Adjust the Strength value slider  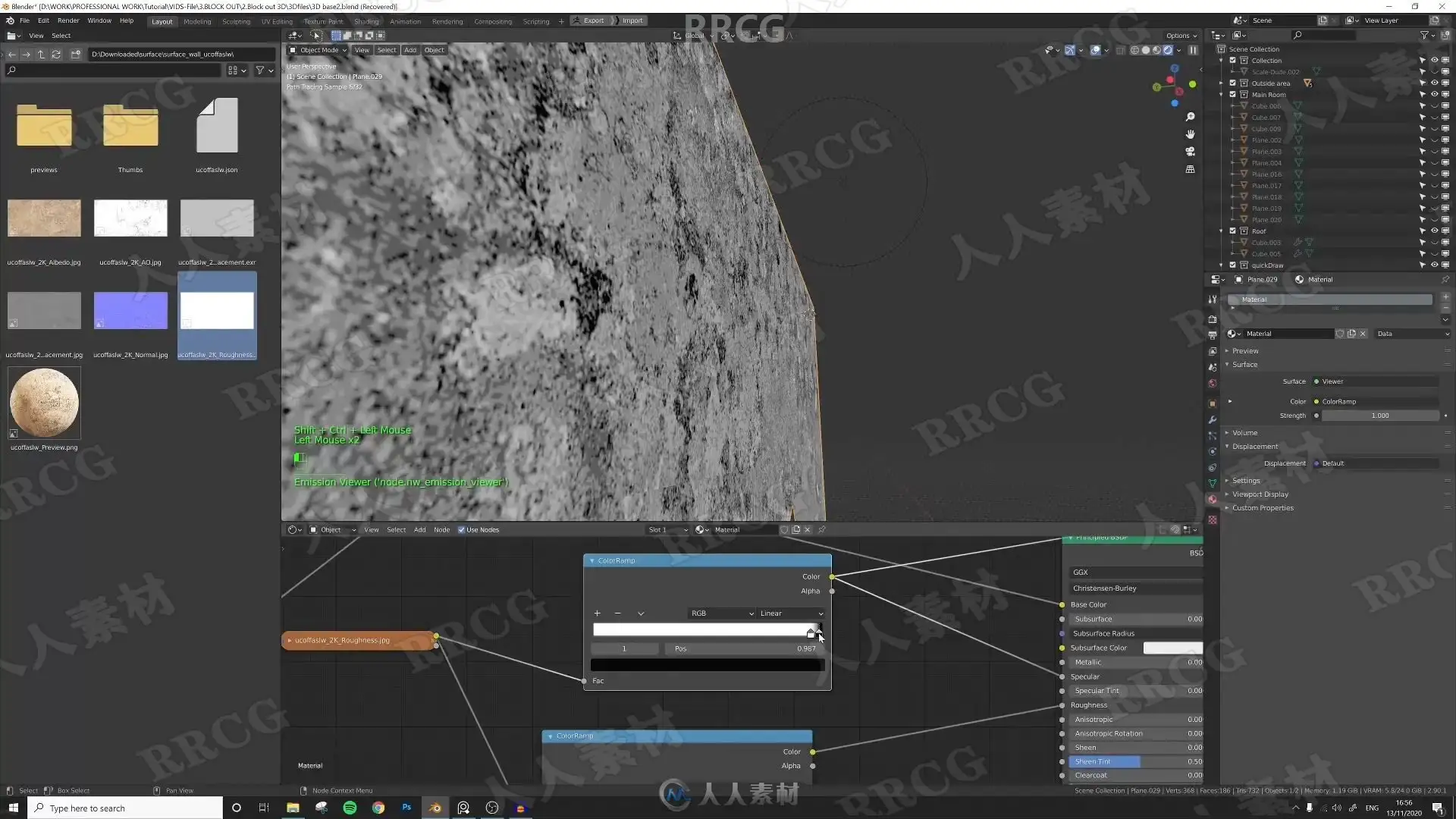pyautogui.click(x=1379, y=416)
